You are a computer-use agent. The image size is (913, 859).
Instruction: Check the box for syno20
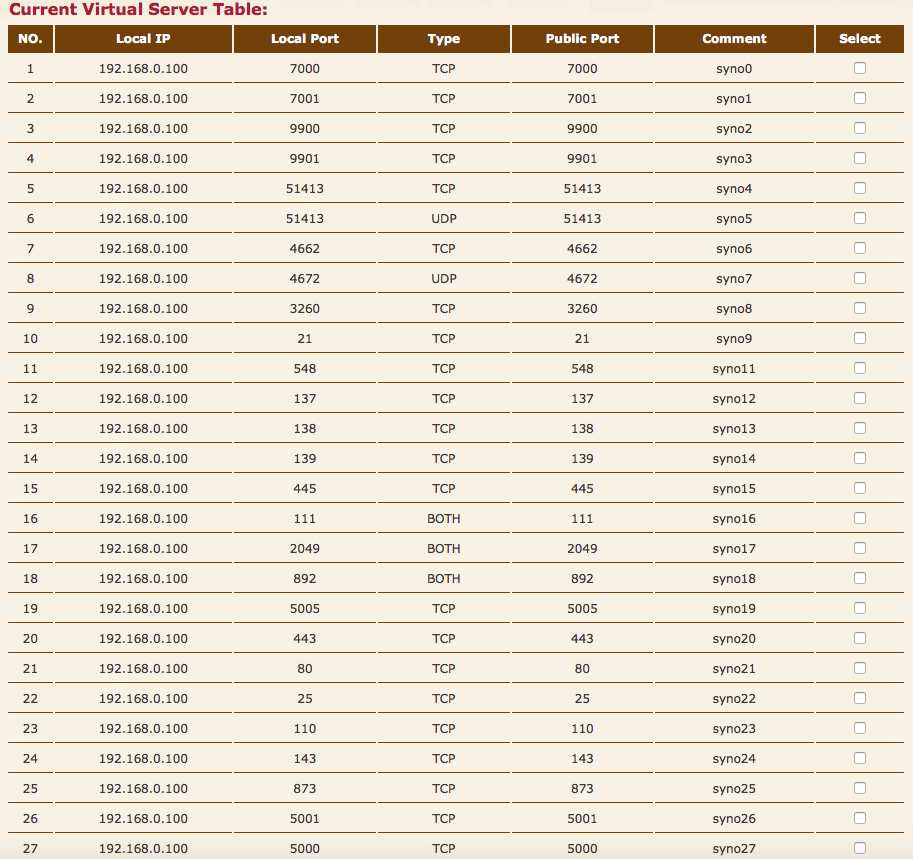click(x=859, y=638)
